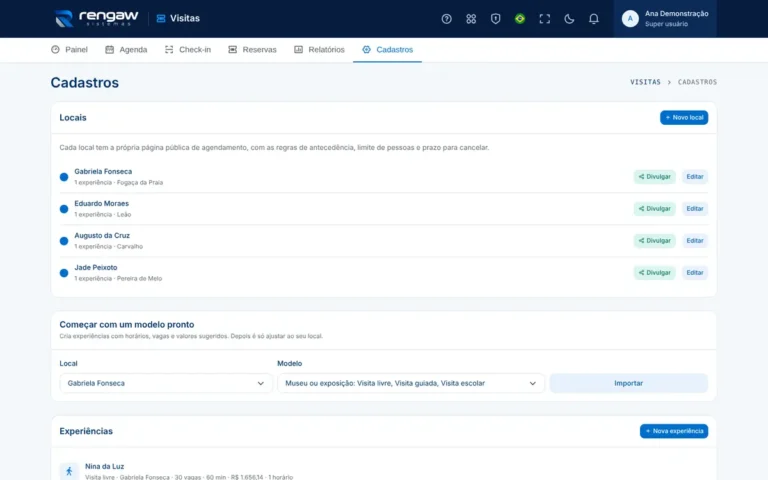Click the Brazil flag language icon
The image size is (768, 480).
[x=520, y=19]
